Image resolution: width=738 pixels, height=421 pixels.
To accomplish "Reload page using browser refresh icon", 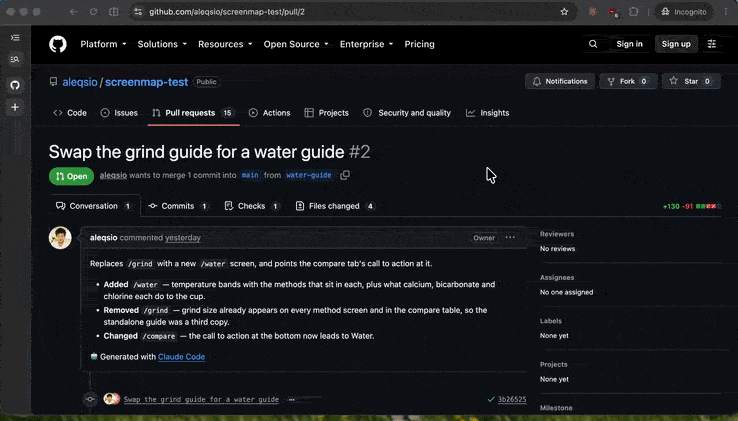I will point(94,12).
